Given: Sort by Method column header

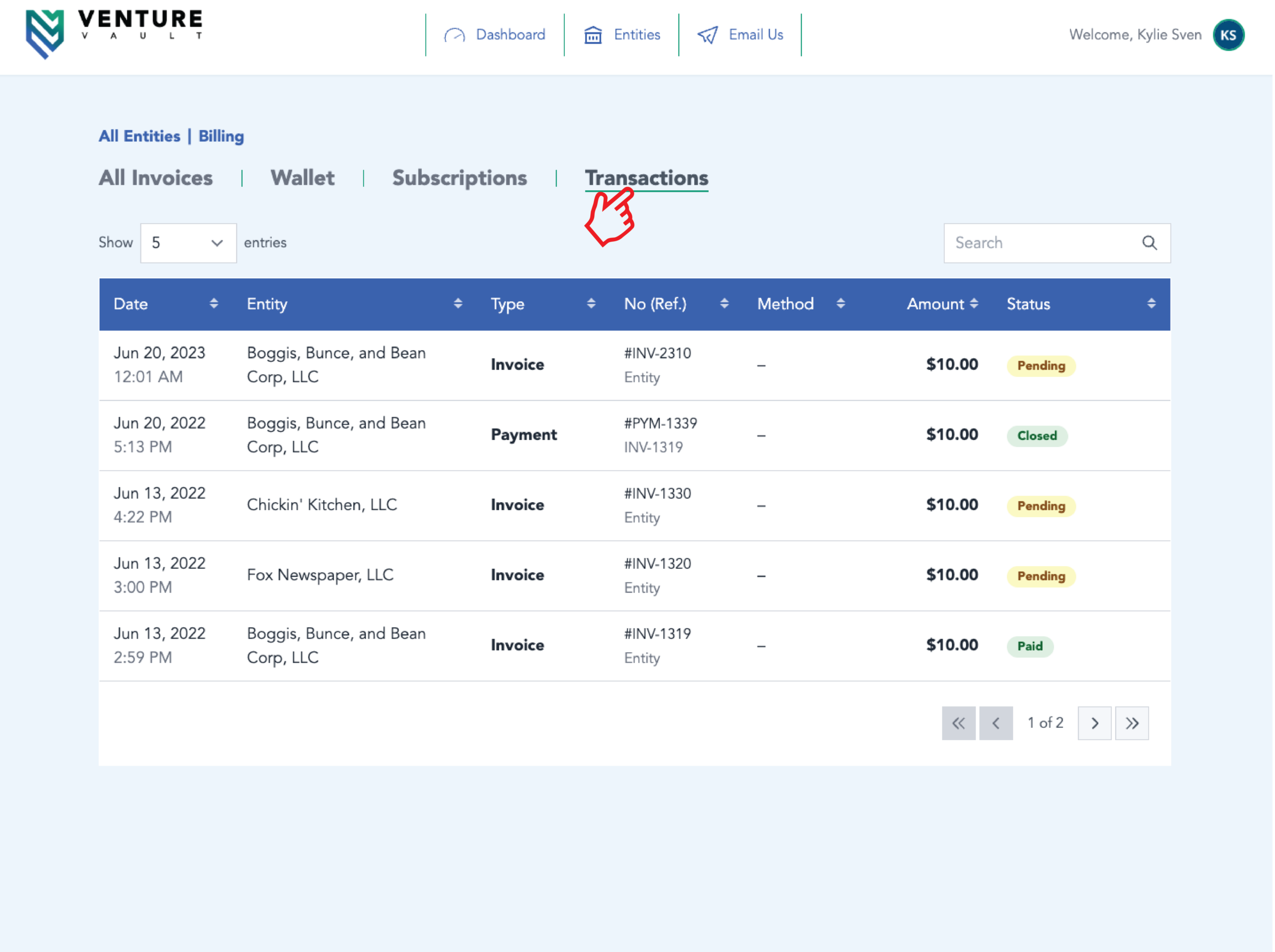Looking at the screenshot, I should coord(785,304).
